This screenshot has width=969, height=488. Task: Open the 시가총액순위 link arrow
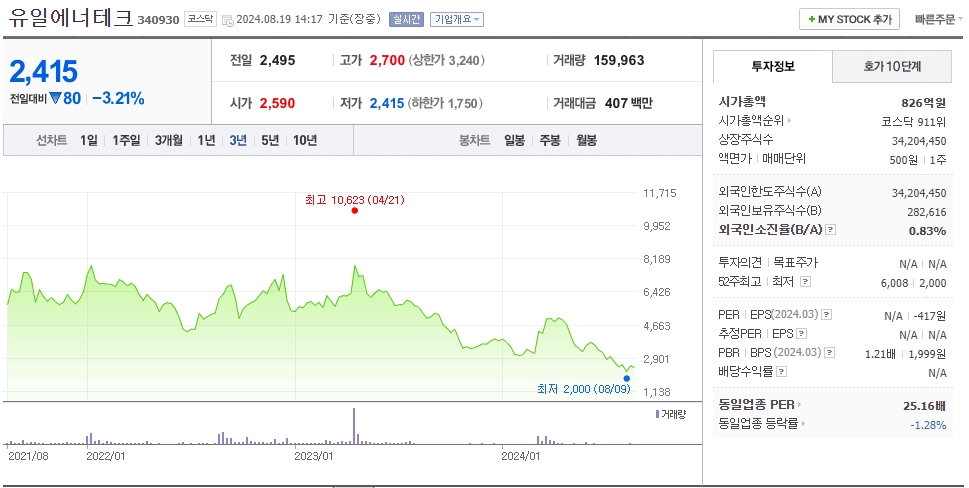[x=789, y=120]
